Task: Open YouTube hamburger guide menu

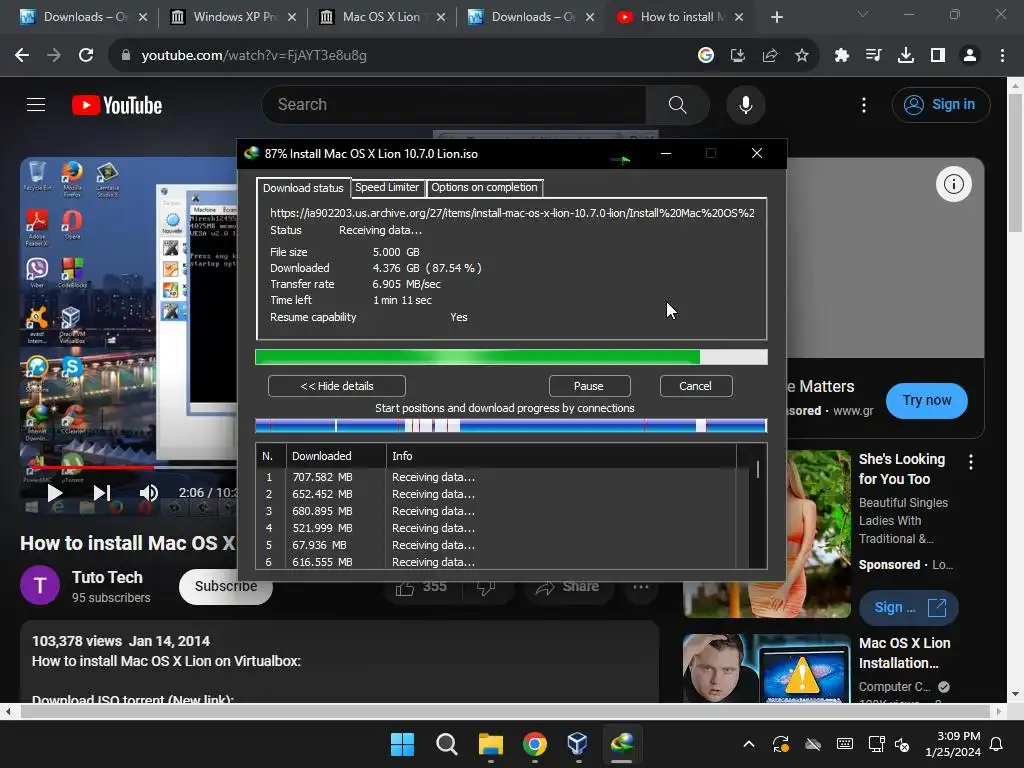Action: [x=36, y=104]
